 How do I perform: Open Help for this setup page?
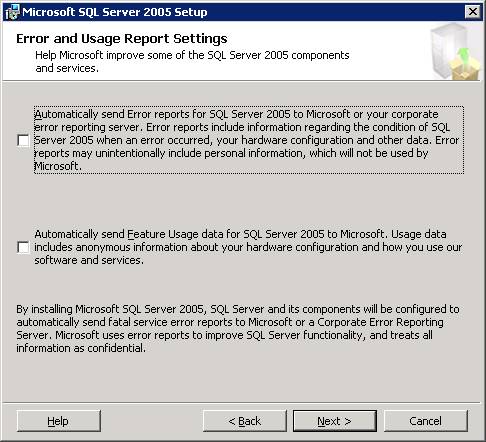point(58,421)
